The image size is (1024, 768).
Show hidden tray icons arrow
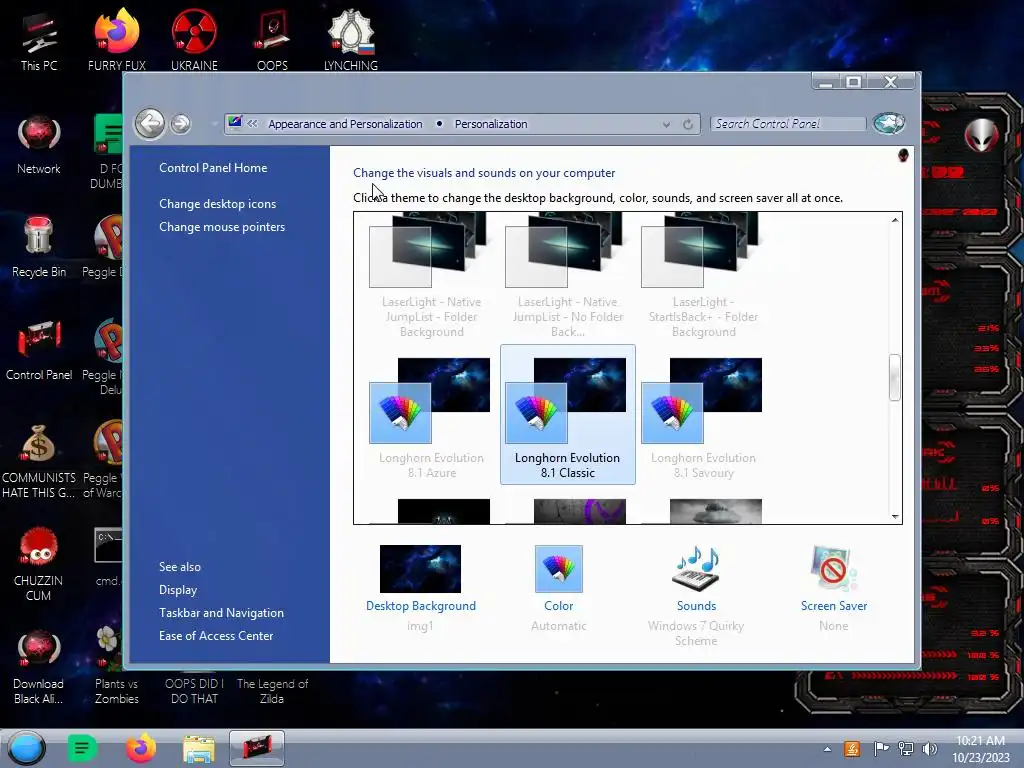[x=827, y=749]
